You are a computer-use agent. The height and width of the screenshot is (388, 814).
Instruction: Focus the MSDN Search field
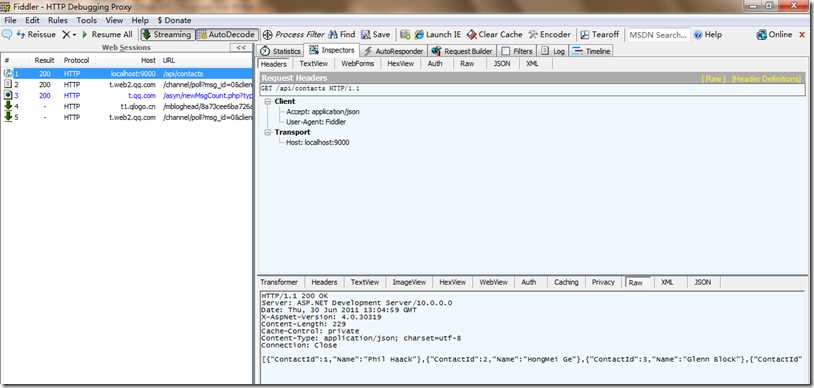coord(658,35)
